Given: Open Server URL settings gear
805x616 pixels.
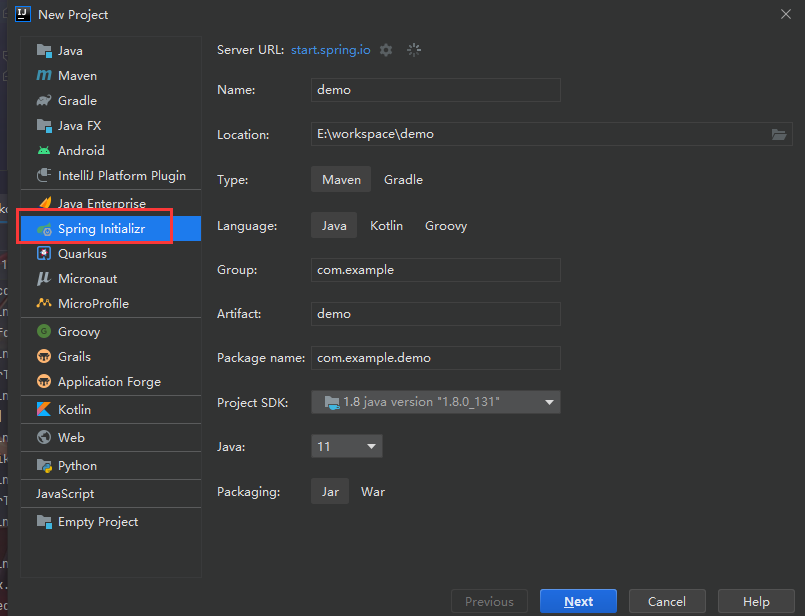Looking at the screenshot, I should click(386, 50).
